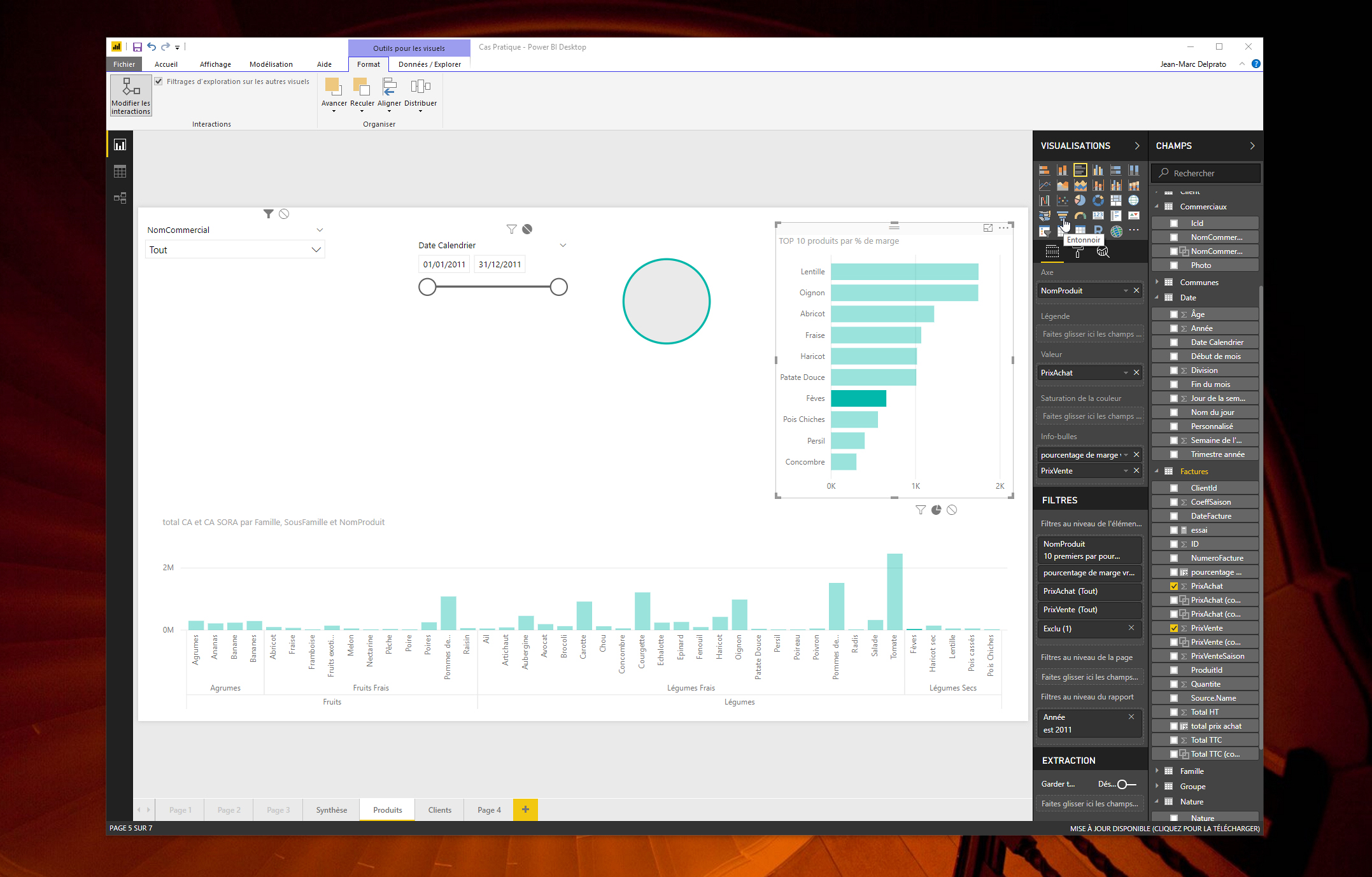Viewport: 1372px width, 877px height.
Task: Pick the line chart visualization icon
Action: [x=1045, y=185]
